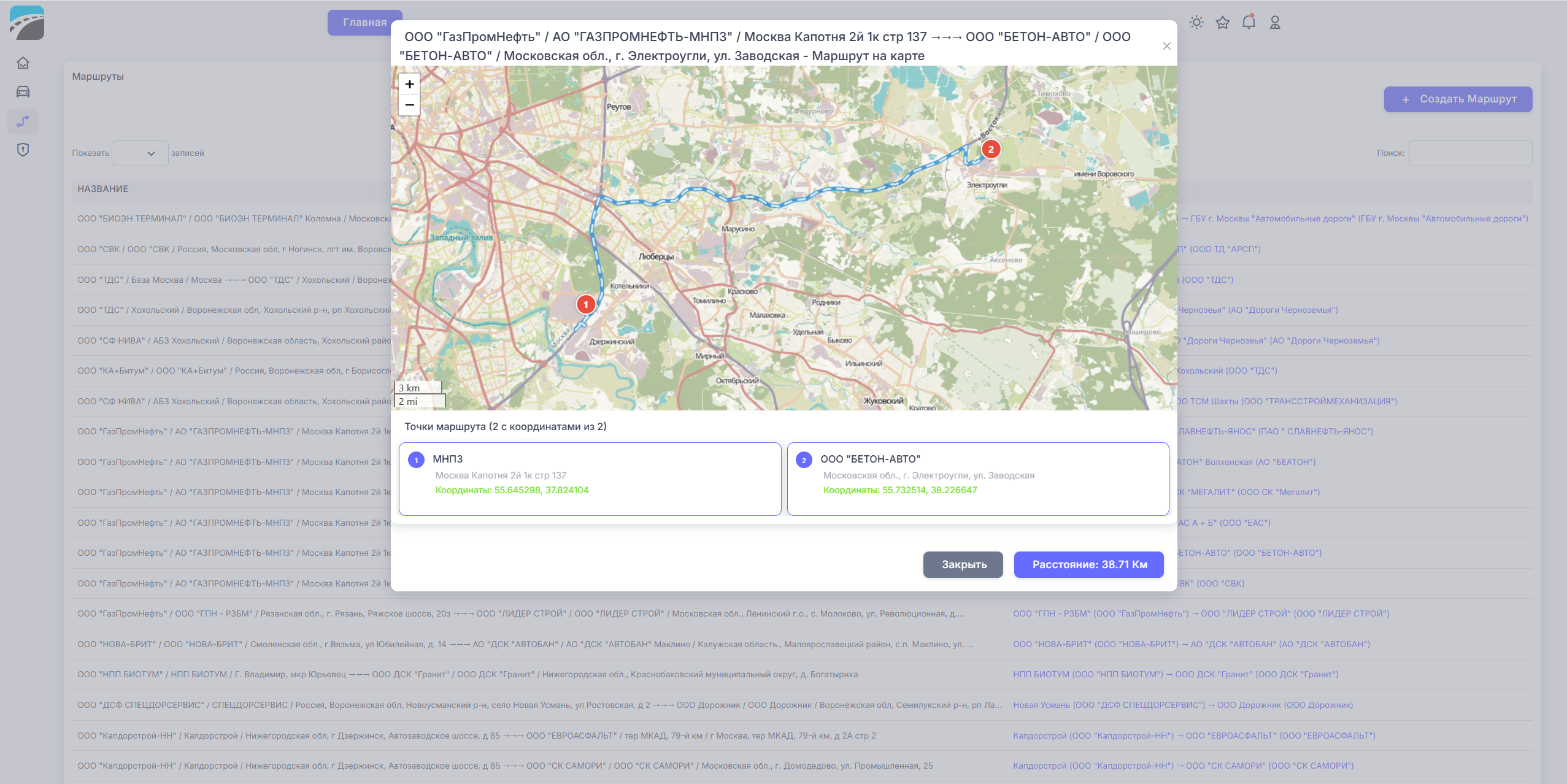Select the ООО "СВК" Ногинск route row

[234, 249]
